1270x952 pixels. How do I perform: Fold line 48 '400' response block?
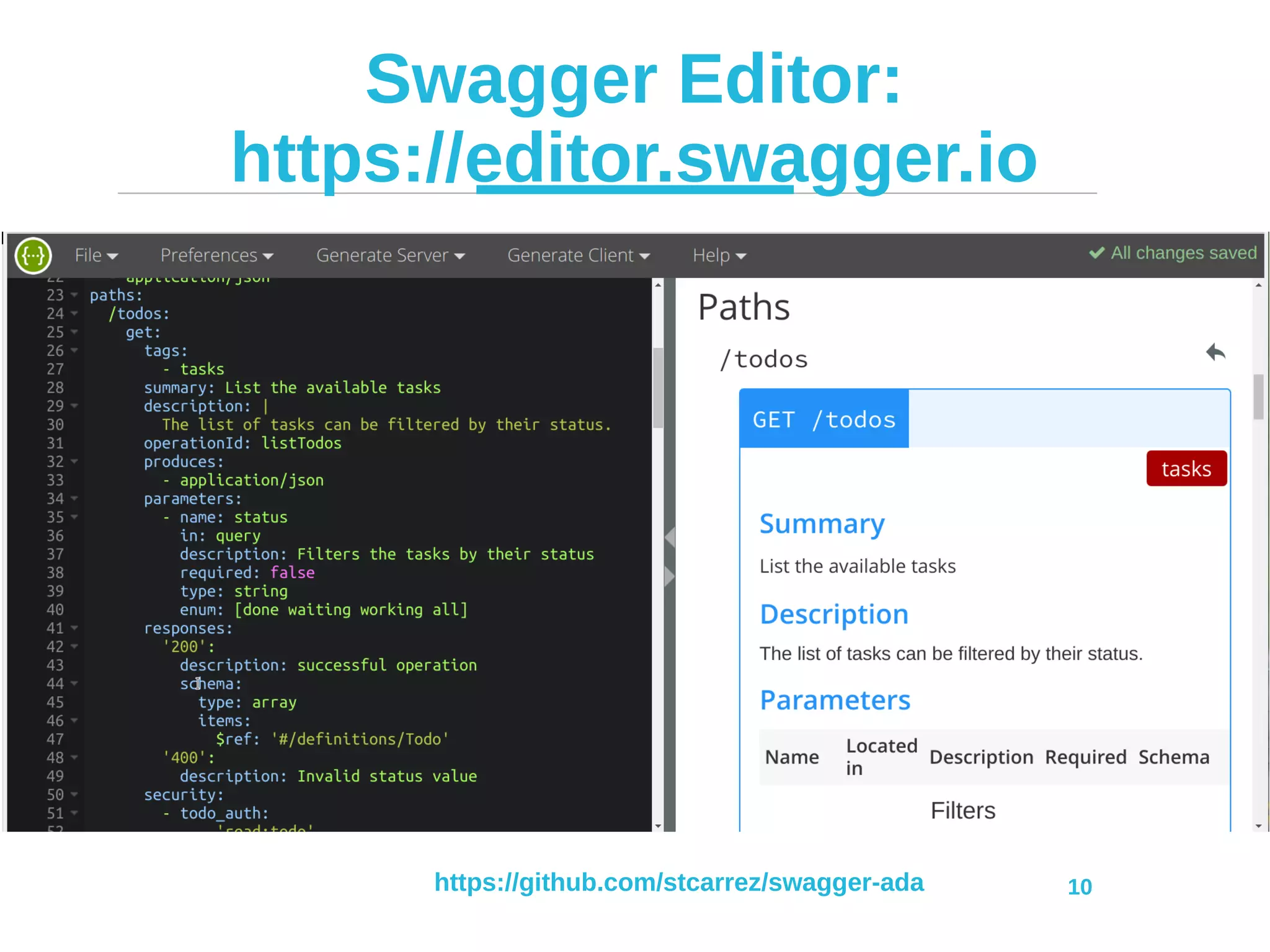point(74,757)
